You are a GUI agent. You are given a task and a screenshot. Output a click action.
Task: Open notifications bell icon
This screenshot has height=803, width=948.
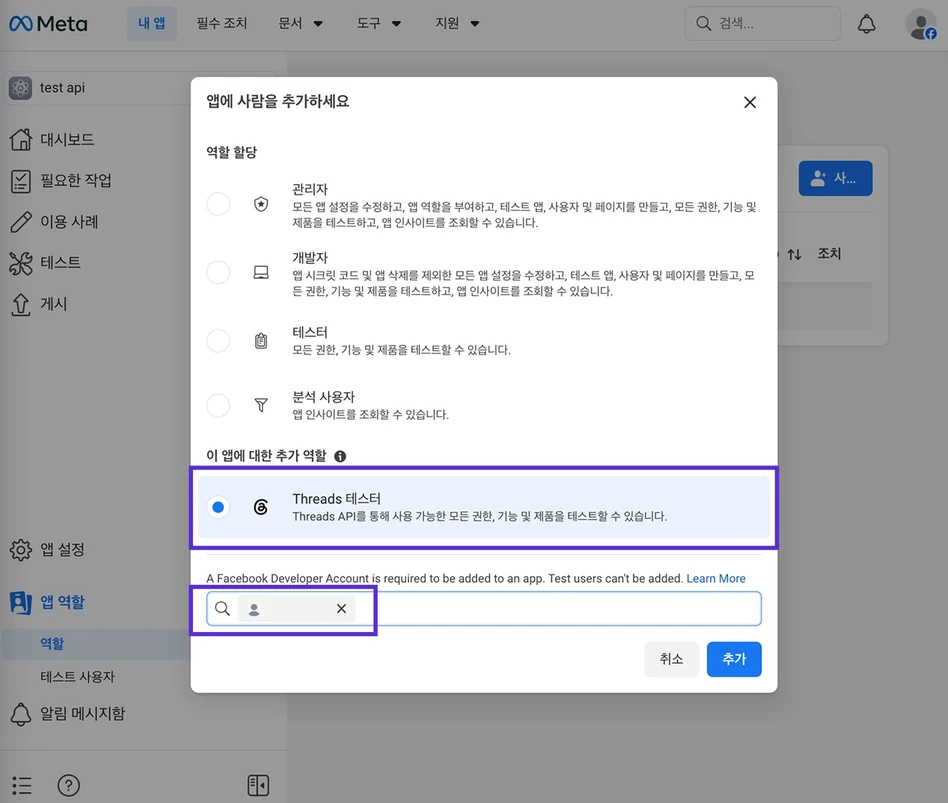[866, 24]
